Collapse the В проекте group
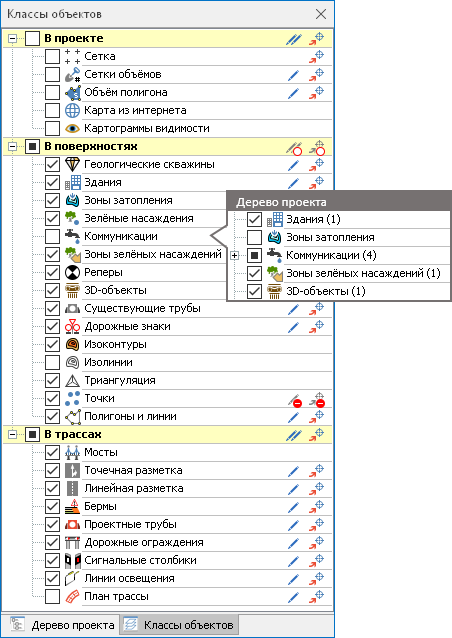Viewport: 452px width, 638px height. [13, 39]
